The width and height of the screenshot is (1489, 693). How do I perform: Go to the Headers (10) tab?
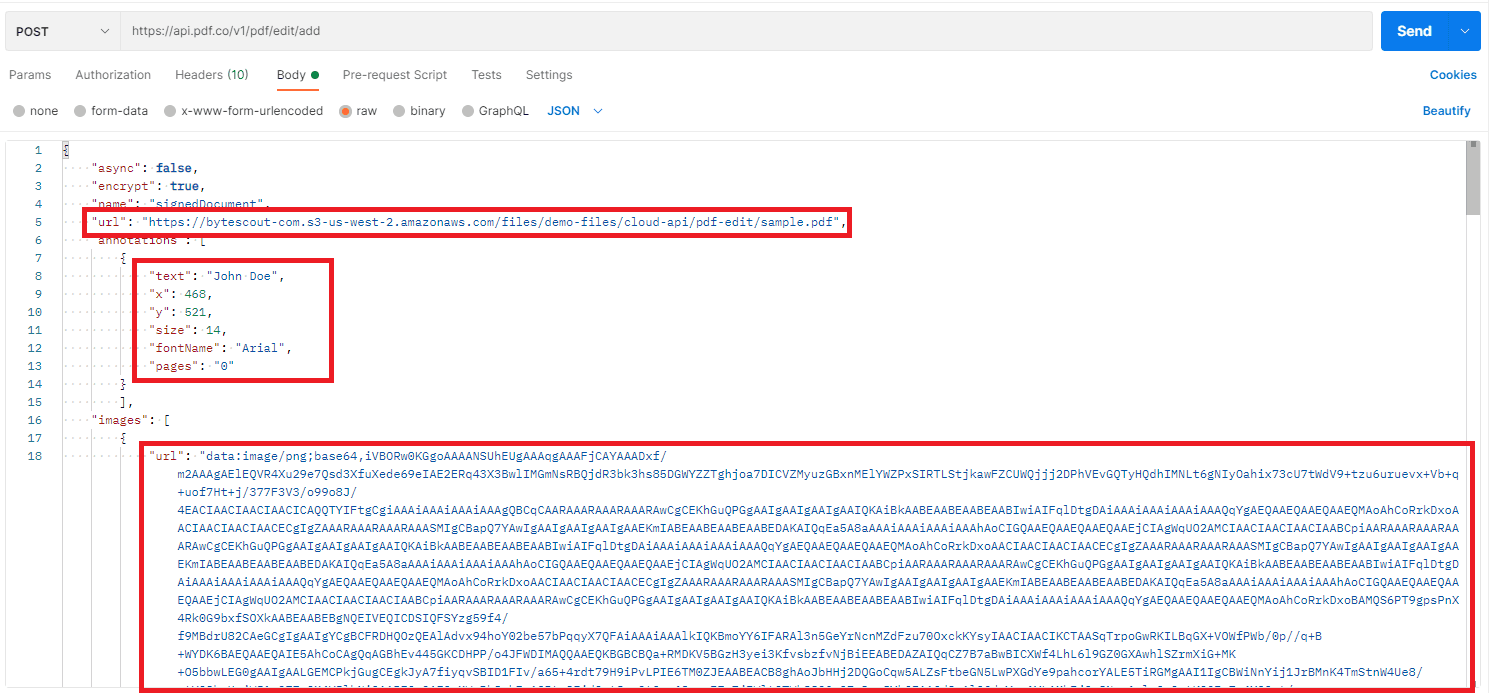coord(212,75)
